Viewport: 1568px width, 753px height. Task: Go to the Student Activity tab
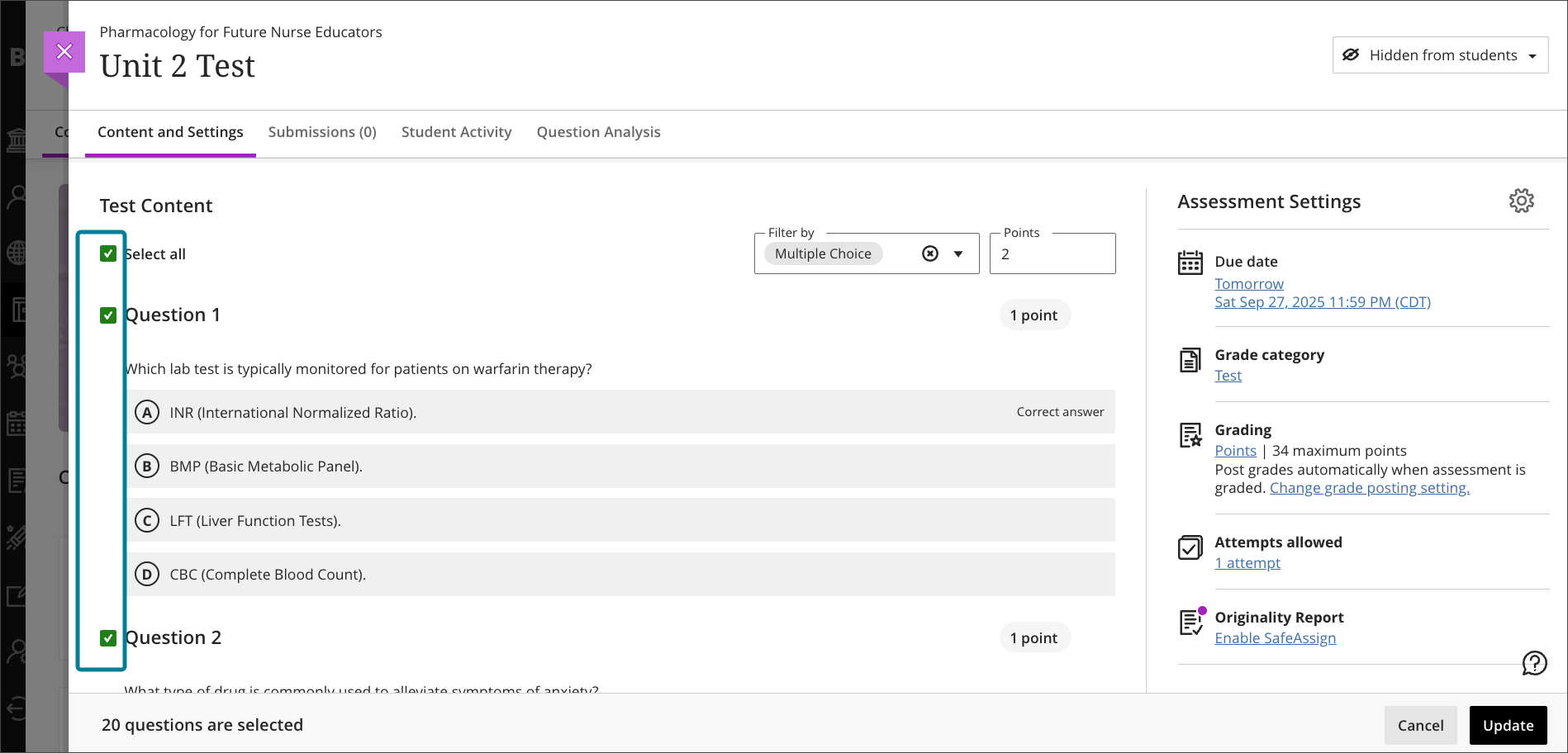pyautogui.click(x=456, y=132)
